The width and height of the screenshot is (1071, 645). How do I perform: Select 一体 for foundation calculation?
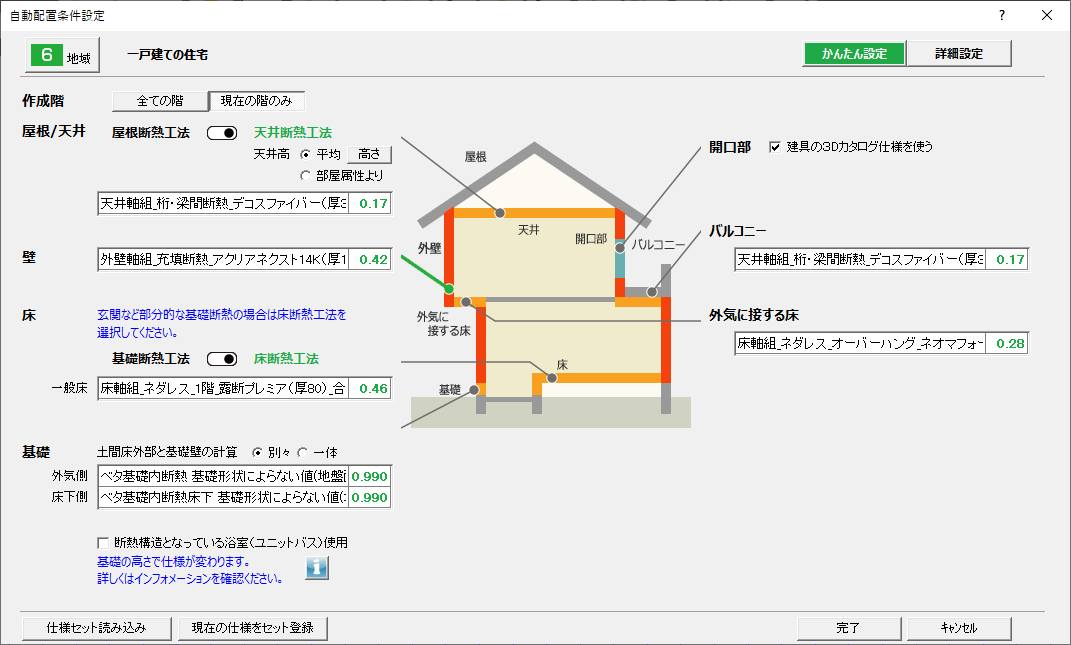coord(304,451)
